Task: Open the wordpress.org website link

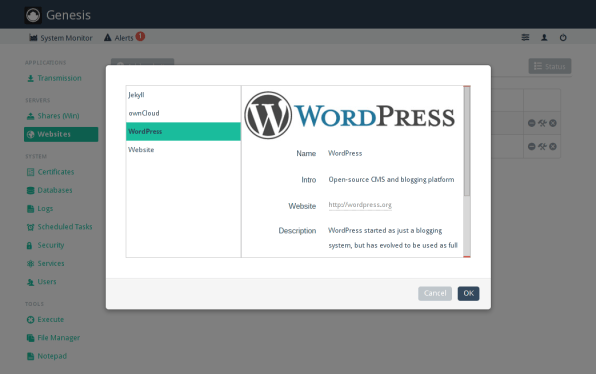Action: [x=360, y=205]
